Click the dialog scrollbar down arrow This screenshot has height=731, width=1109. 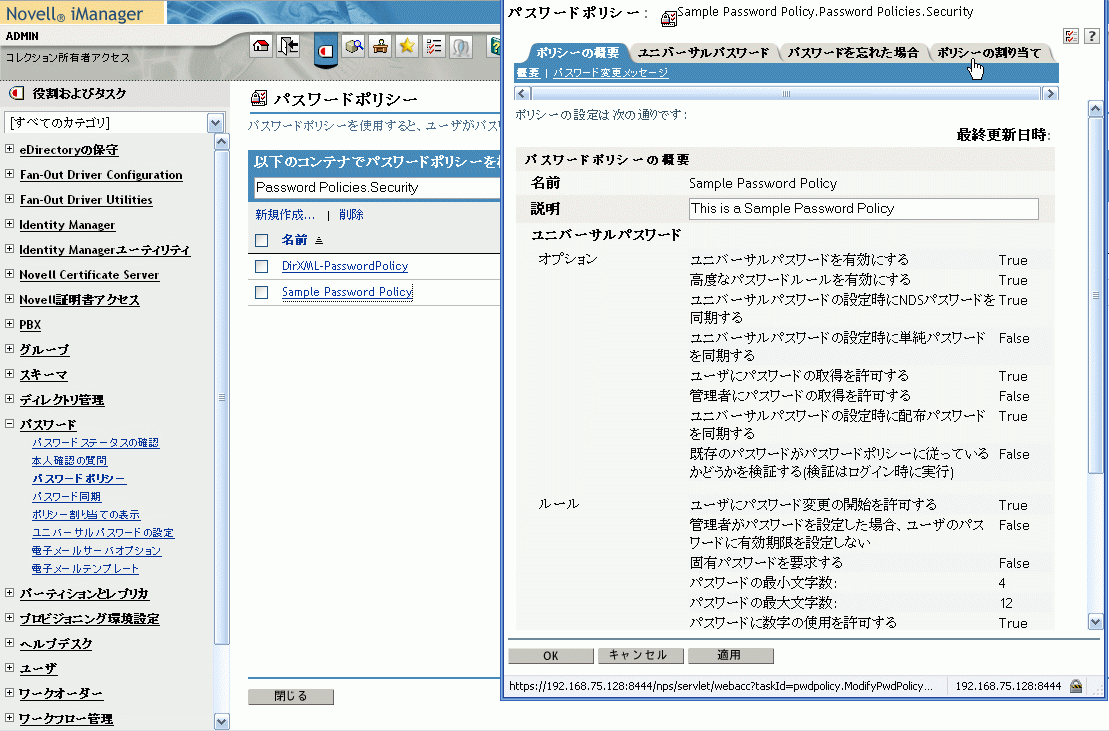pos(1096,622)
